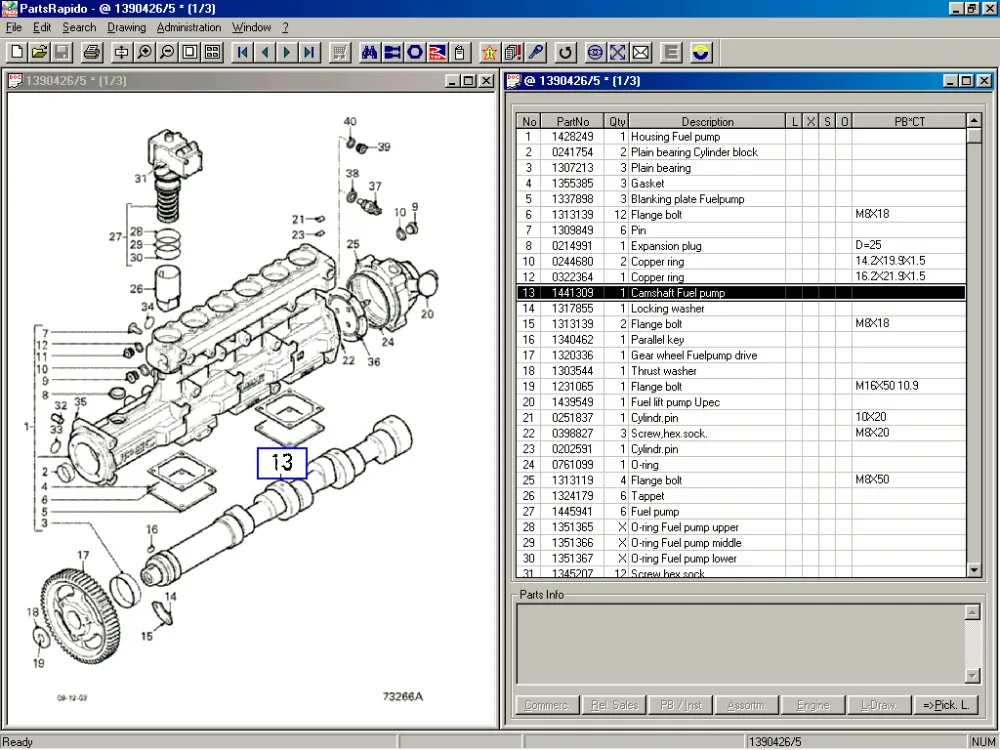Viewport: 1000px width, 750px height.
Task: Click the shopping cart toolbar icon
Action: (x=340, y=52)
